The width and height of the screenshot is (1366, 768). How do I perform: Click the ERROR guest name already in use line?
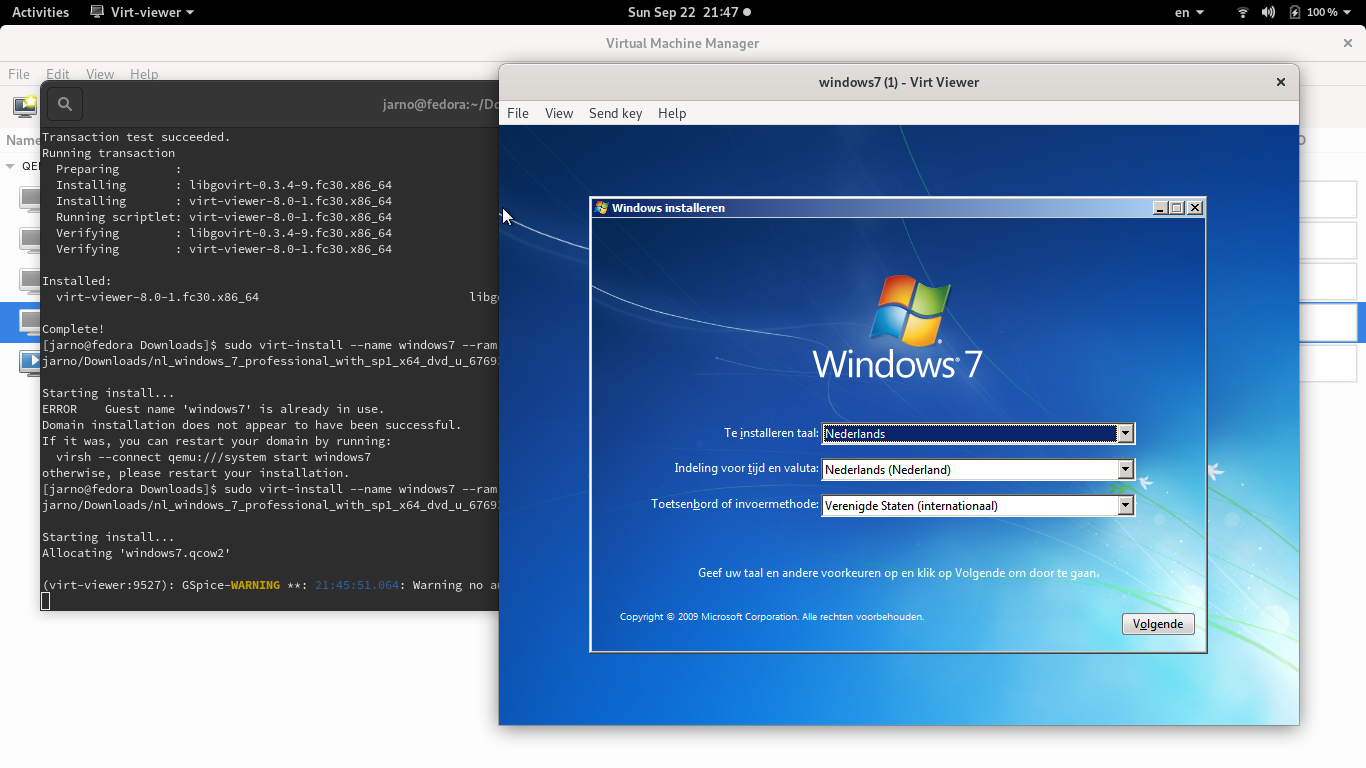tap(213, 409)
